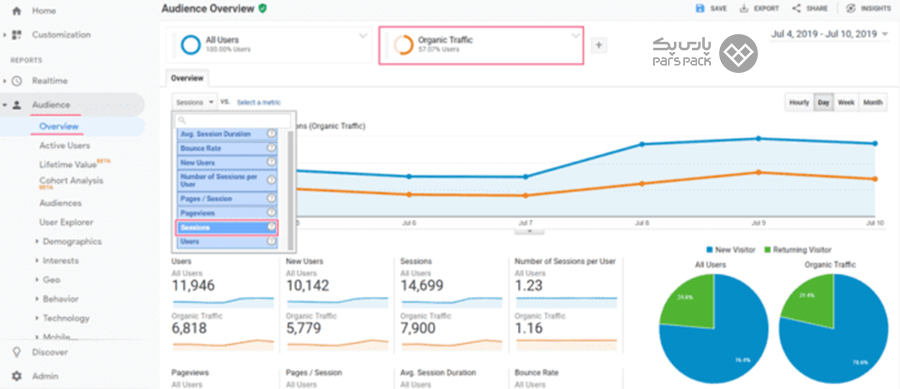
Task: Open the Lifetime Value report
Action: pos(68,165)
